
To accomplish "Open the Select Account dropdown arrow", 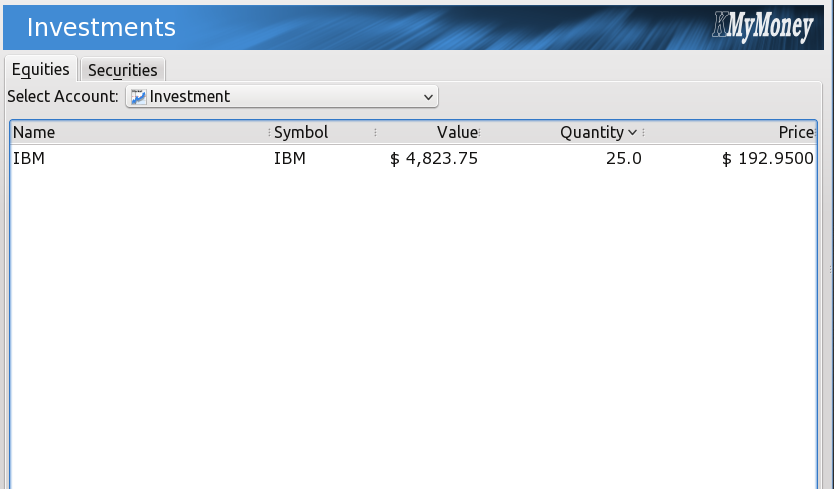I will (x=428, y=97).
